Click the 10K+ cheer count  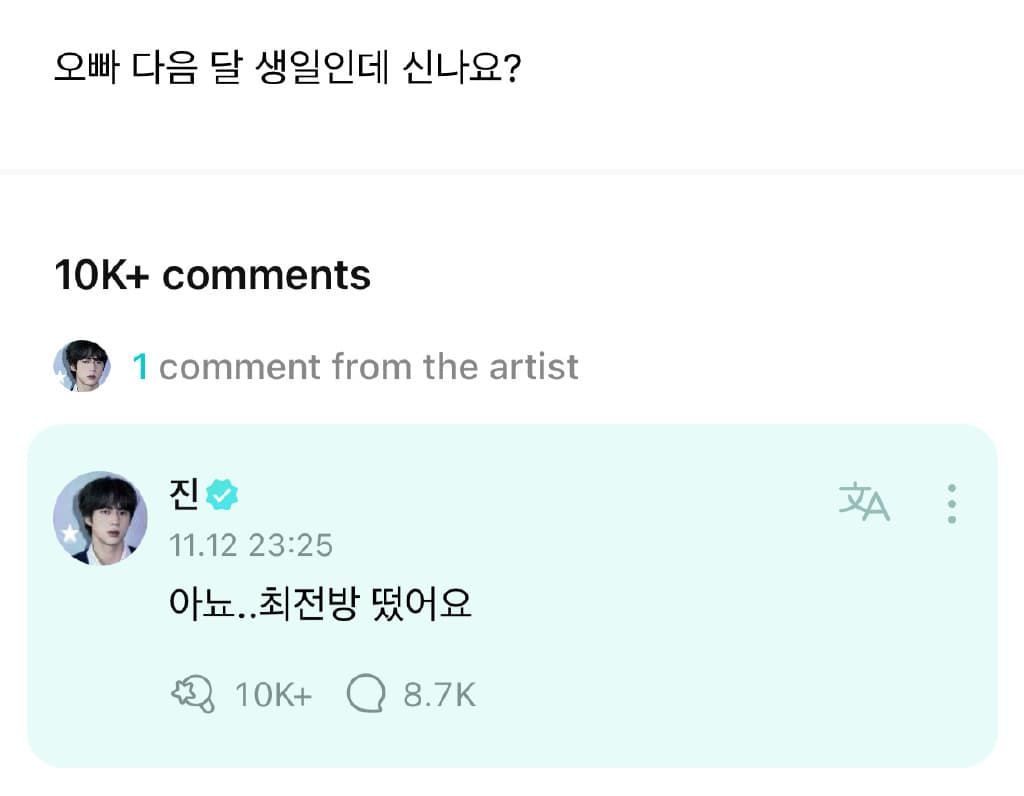[273, 694]
